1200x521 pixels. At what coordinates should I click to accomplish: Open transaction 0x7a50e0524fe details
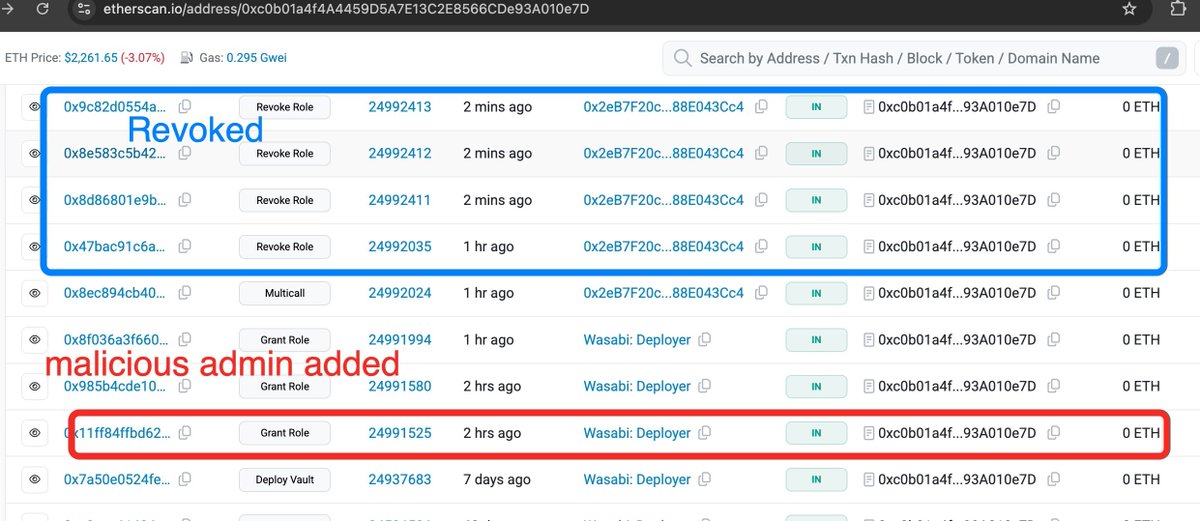116,480
